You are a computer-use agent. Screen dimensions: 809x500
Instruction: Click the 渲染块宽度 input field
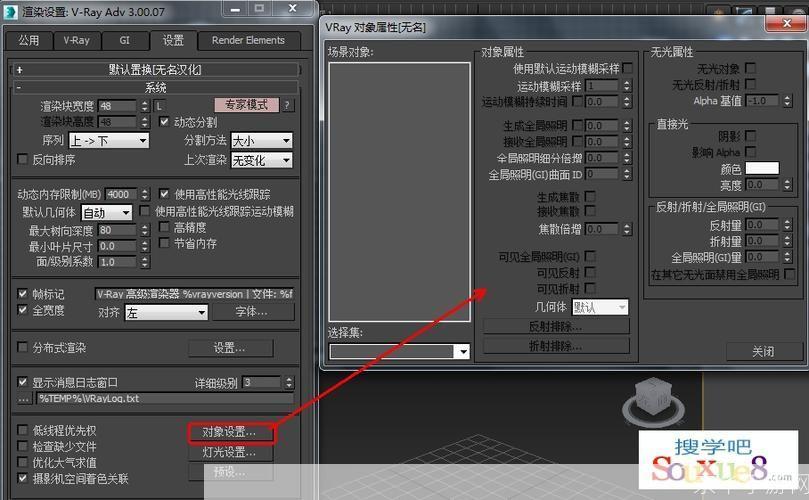coord(118,106)
